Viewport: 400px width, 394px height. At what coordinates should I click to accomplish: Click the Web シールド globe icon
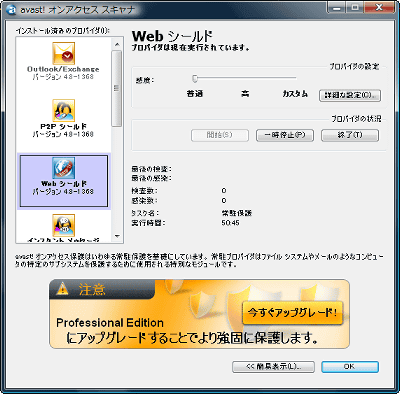63,168
